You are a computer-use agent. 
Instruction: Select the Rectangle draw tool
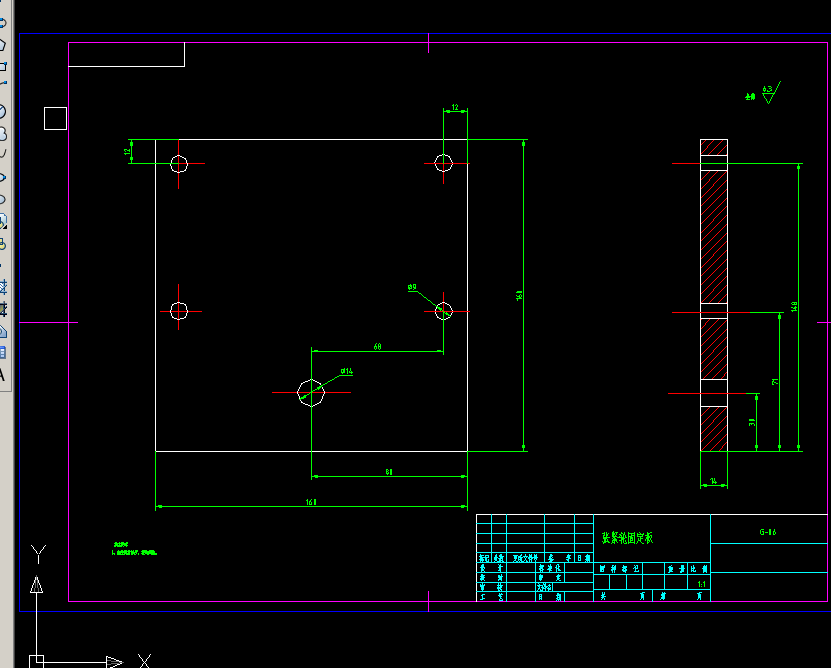point(2,67)
